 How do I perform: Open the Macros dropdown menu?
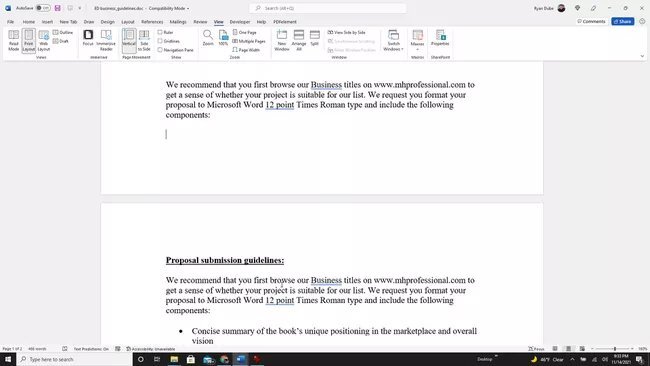click(417, 40)
